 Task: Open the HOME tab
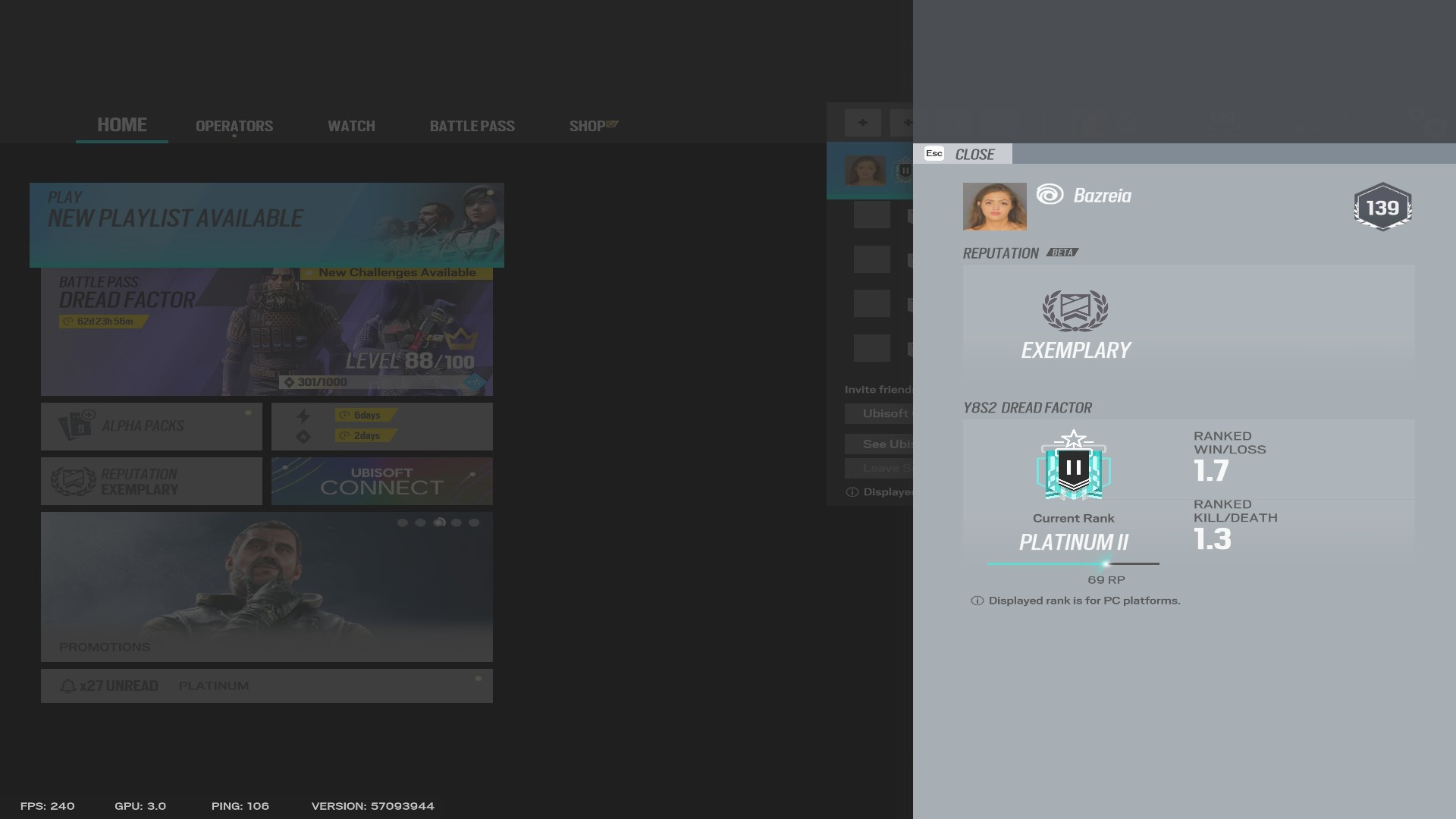[122, 125]
